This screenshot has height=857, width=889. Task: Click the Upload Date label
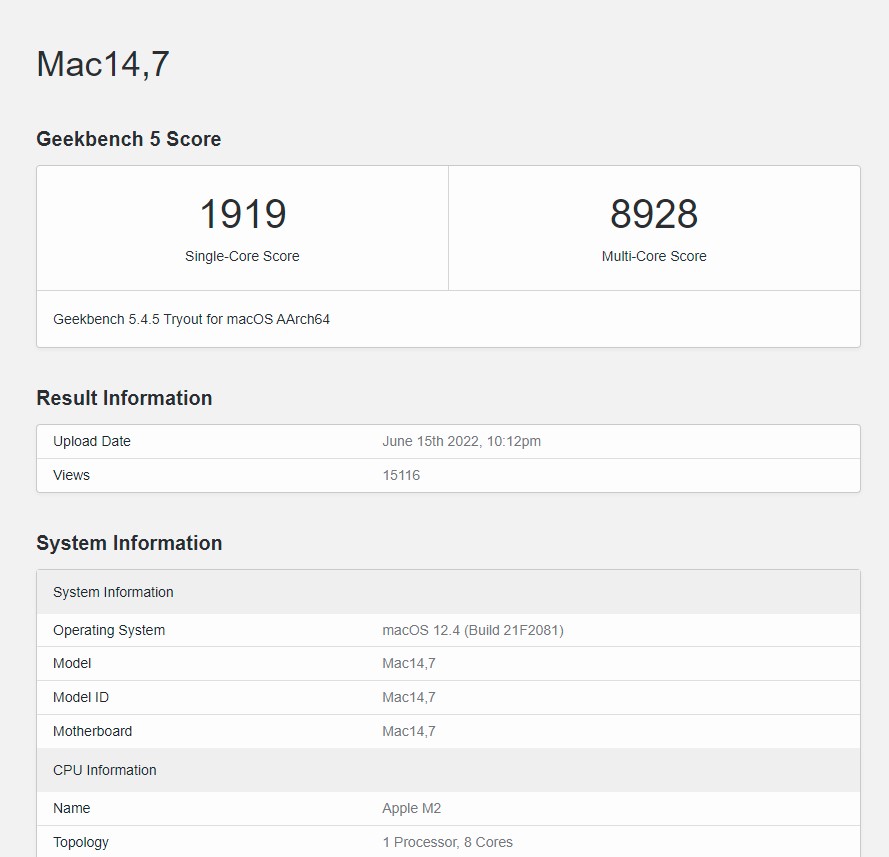92,441
